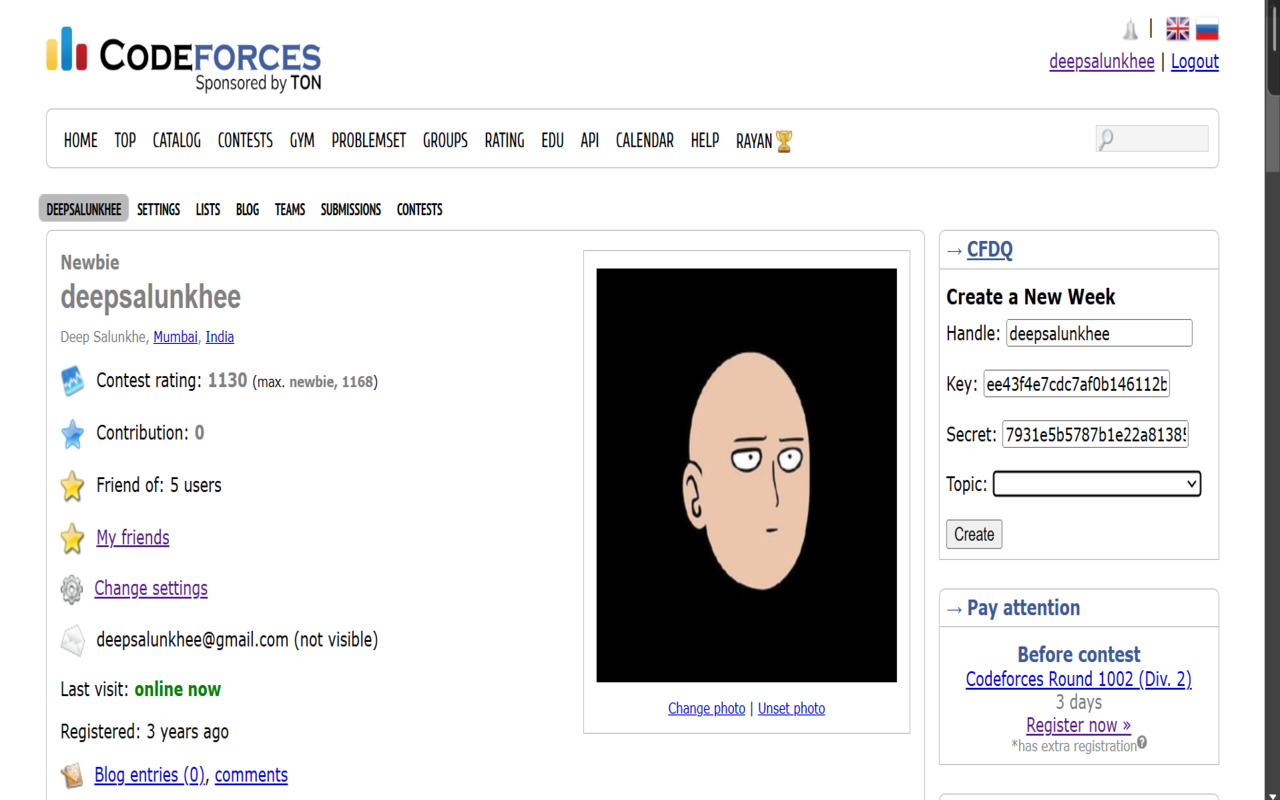Click the Create button

tap(974, 534)
